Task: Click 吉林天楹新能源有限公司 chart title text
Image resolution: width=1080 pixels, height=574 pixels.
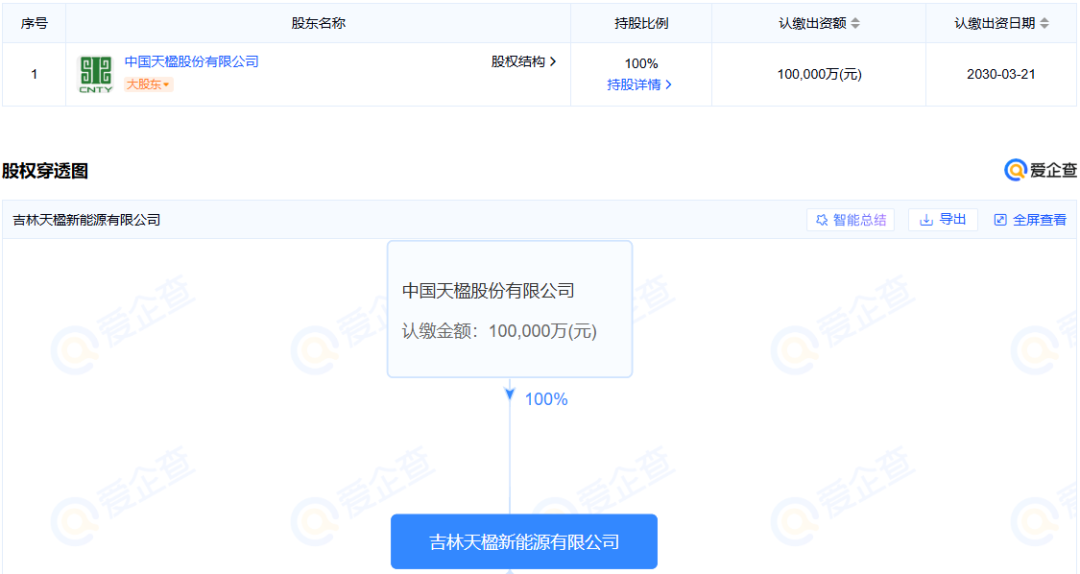Action: [x=87, y=220]
